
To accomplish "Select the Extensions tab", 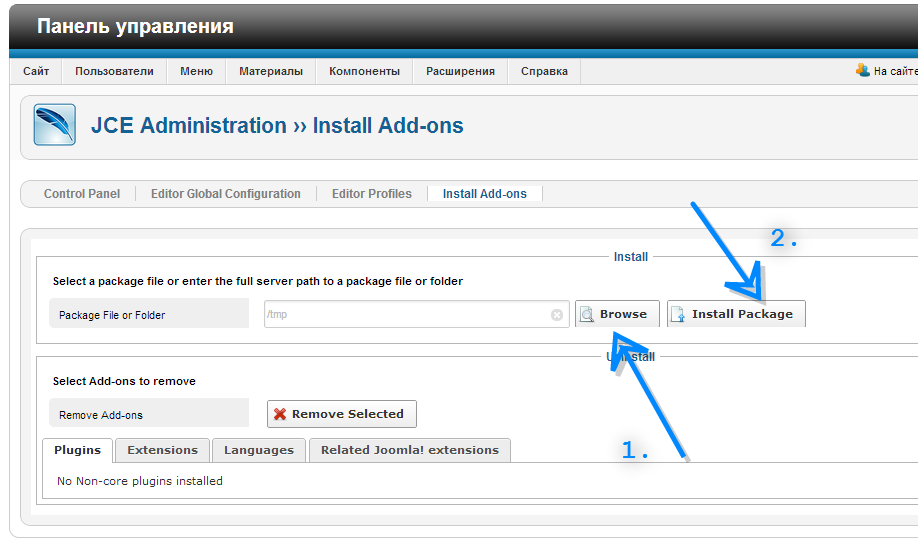I will tap(162, 450).
